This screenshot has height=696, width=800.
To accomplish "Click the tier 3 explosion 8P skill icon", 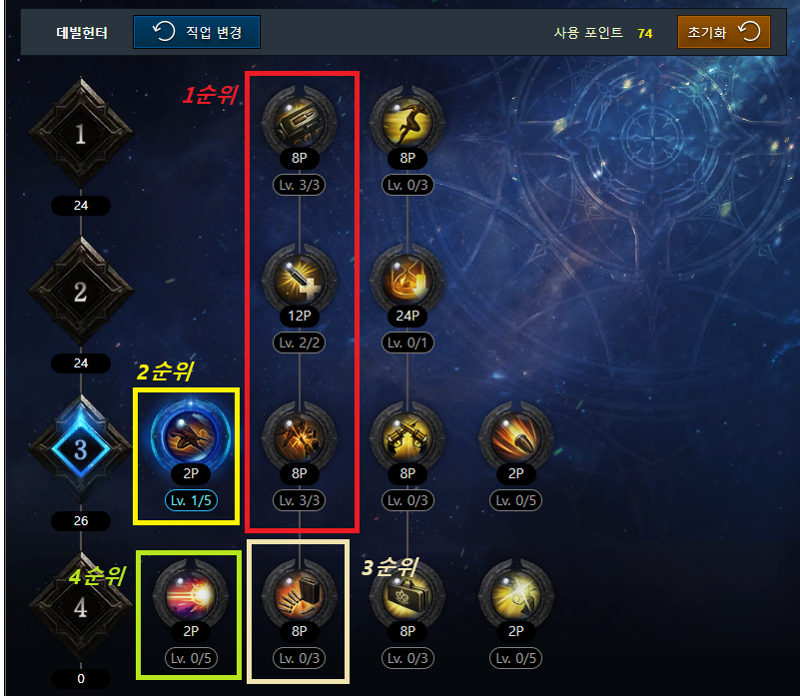I will pyautogui.click(x=299, y=438).
